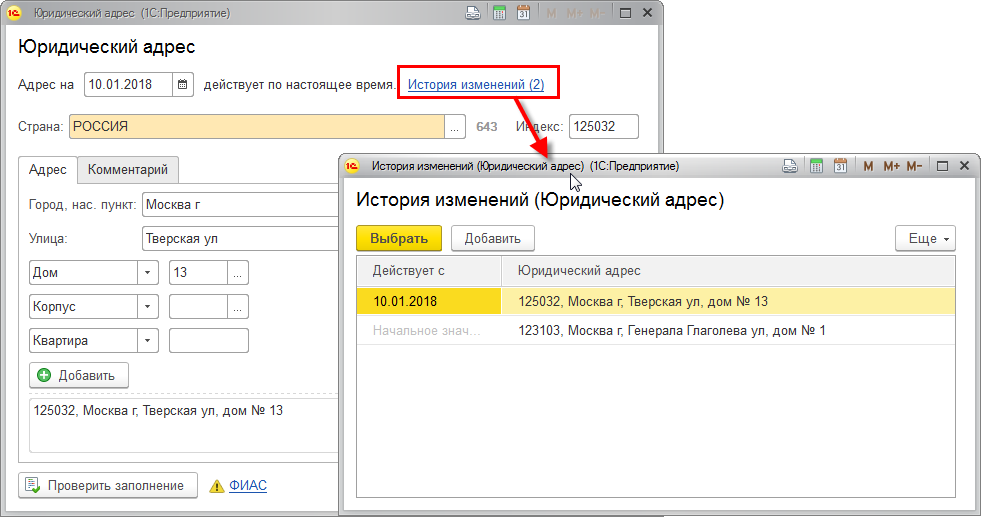Click the yellow Выбрать button

tap(399, 238)
